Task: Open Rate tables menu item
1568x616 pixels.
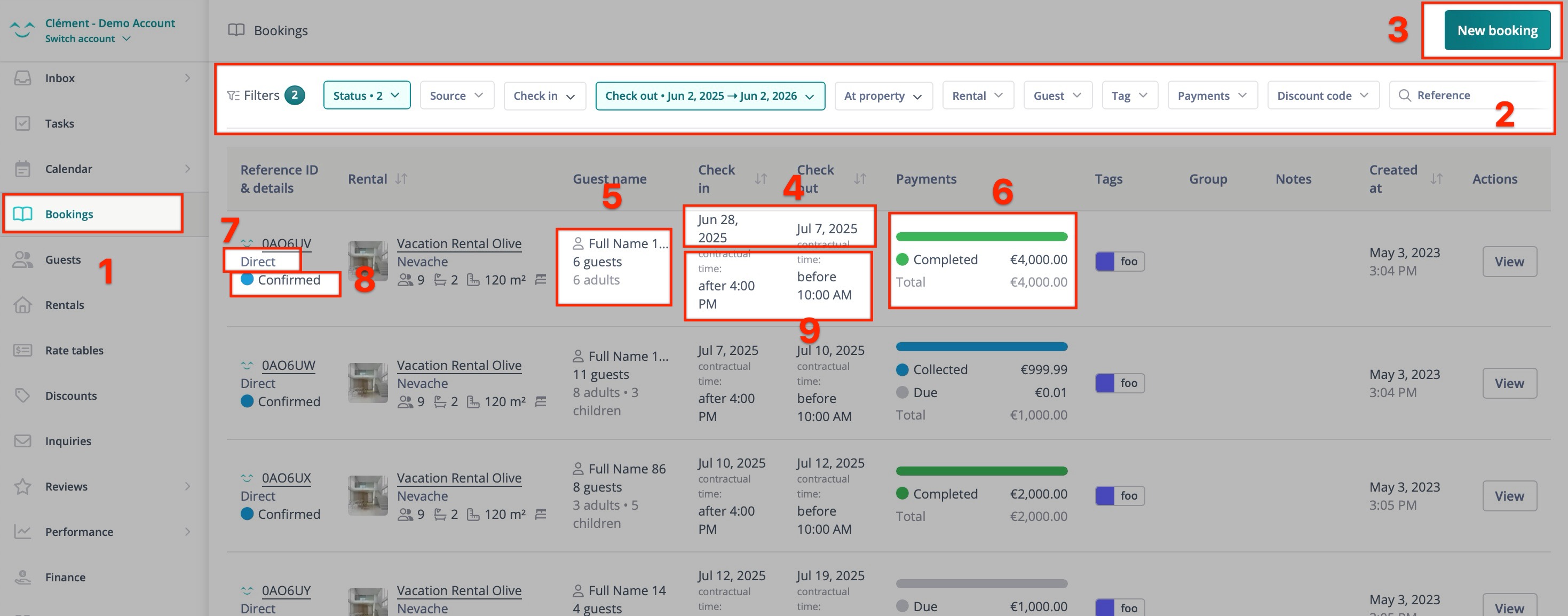Action: 74,351
